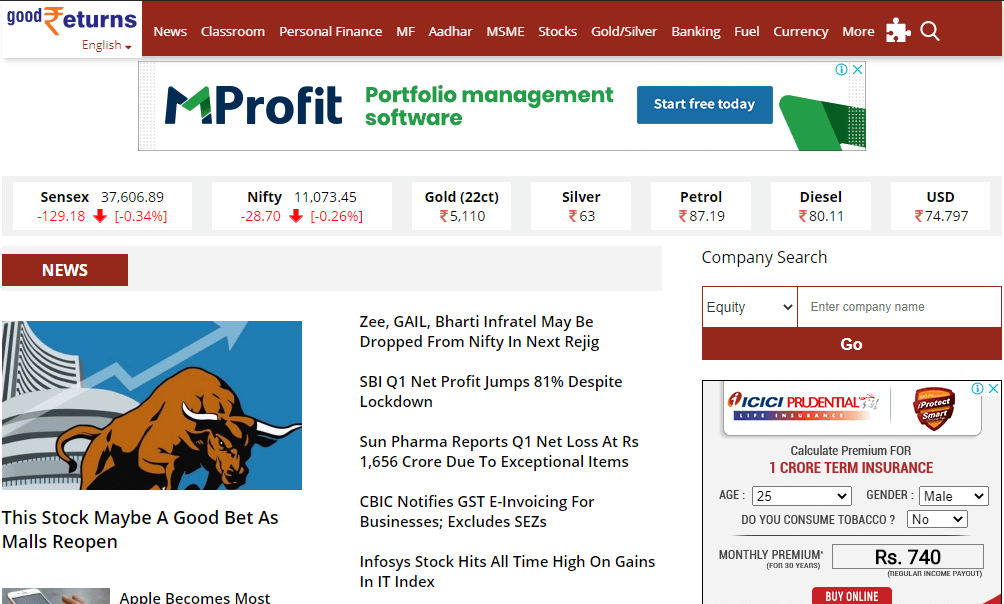Open CBIC GST E-Invoicing article
Viewport: 1004px width, 604px height.
tap(476, 511)
